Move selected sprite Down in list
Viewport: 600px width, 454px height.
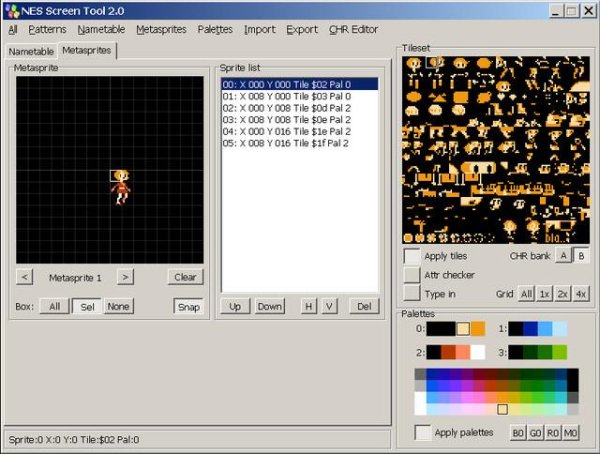(269, 306)
